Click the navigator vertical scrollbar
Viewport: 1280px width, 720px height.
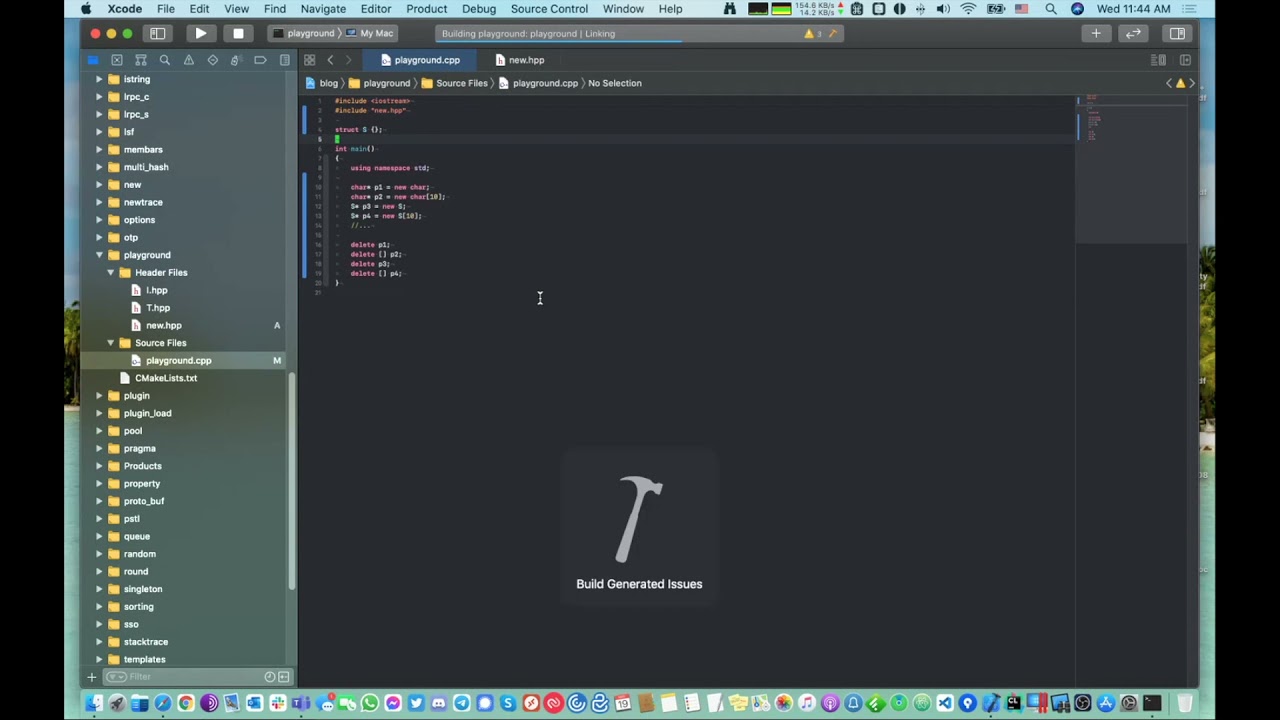click(x=292, y=480)
